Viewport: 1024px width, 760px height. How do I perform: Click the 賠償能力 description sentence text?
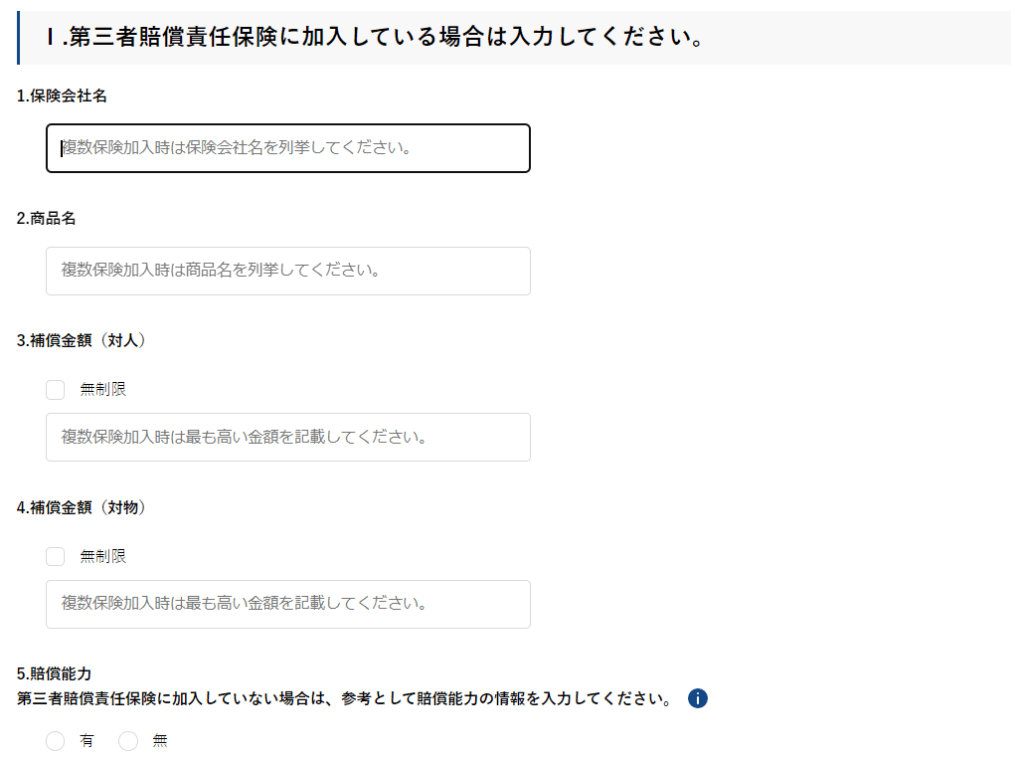(345, 698)
